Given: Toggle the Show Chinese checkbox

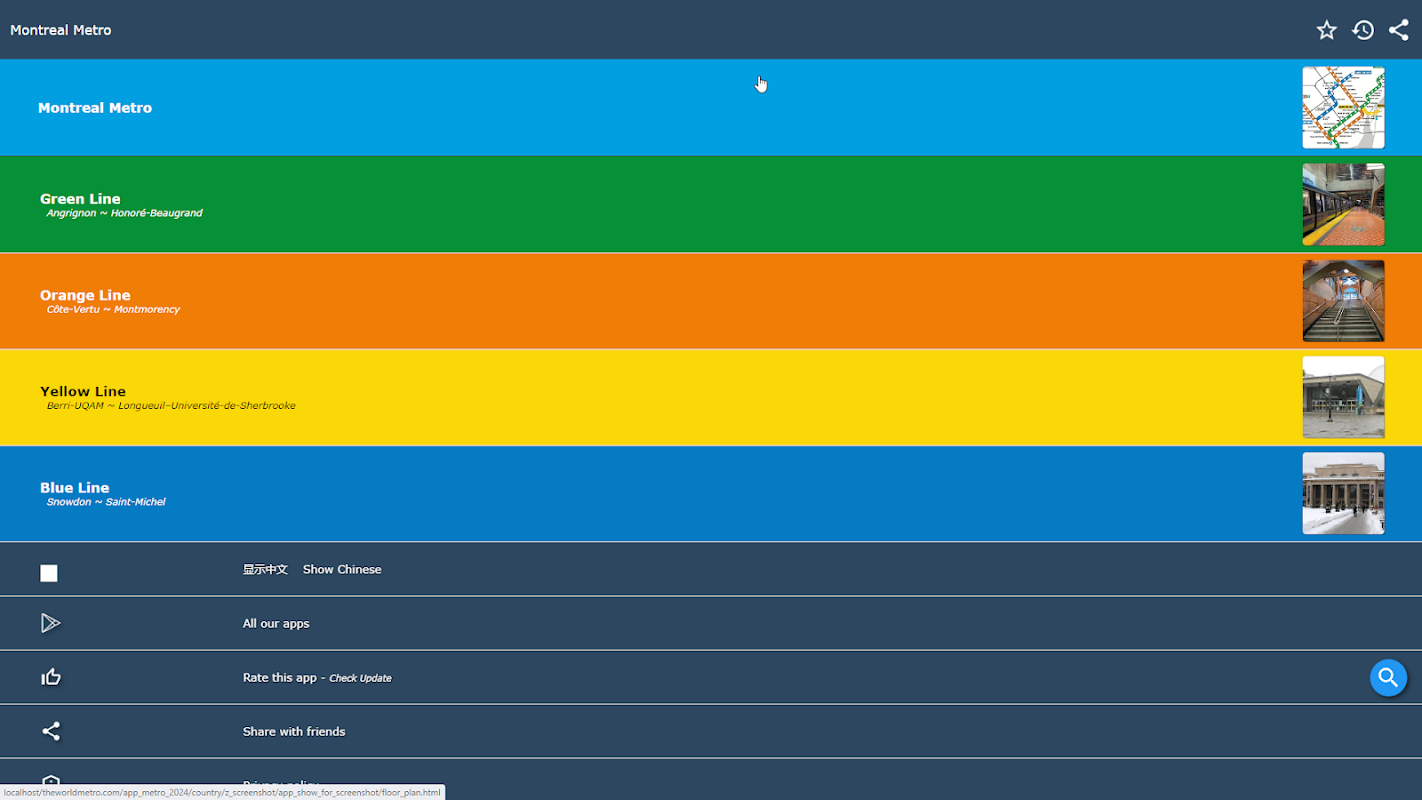Looking at the screenshot, I should click(x=49, y=573).
